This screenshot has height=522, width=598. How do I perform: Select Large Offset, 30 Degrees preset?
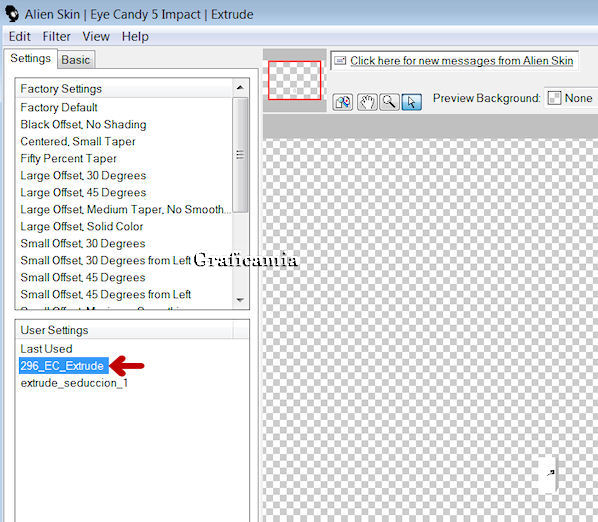tap(83, 175)
